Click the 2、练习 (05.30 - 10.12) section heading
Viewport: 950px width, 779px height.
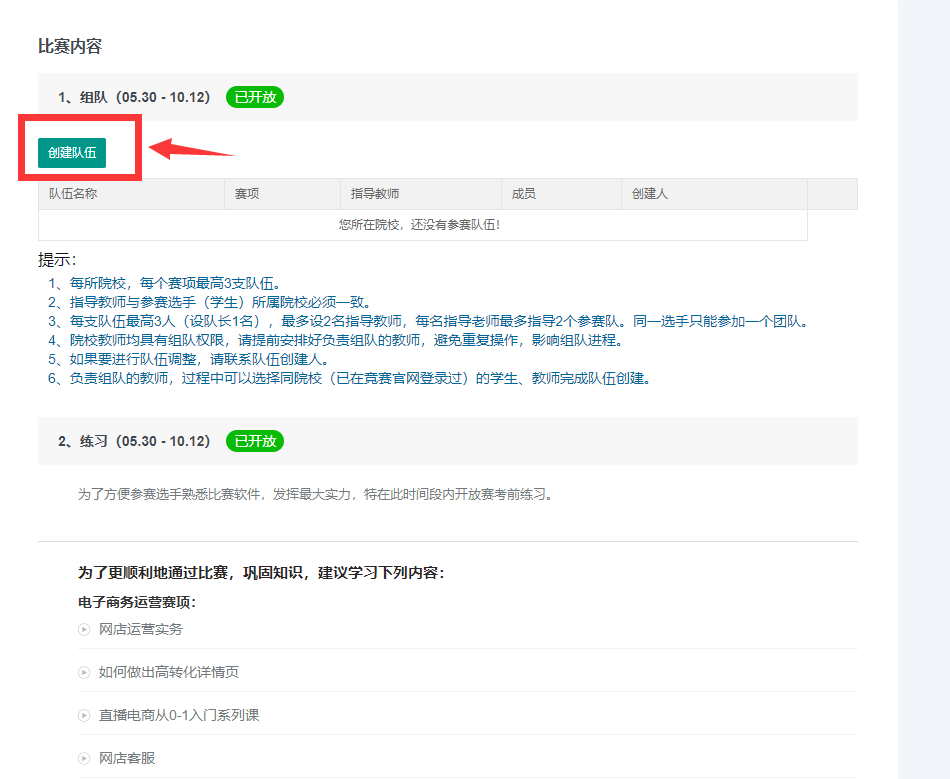134,441
